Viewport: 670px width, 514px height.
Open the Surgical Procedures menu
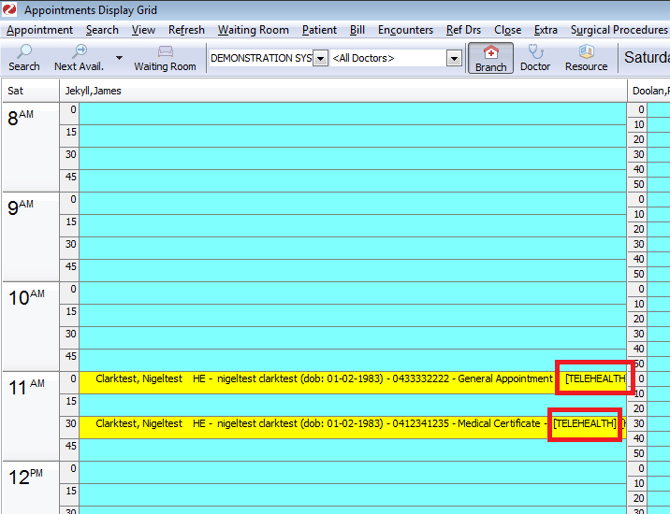point(618,30)
